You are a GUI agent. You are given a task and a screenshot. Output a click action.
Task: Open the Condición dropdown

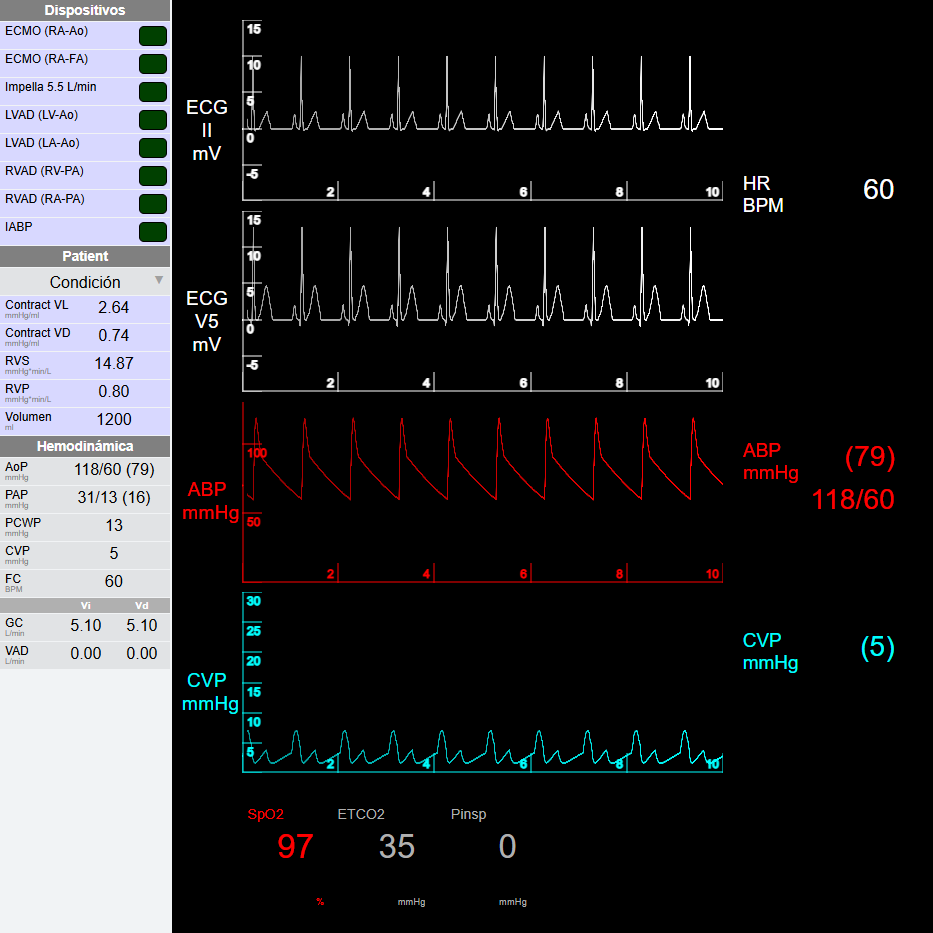(x=85, y=281)
